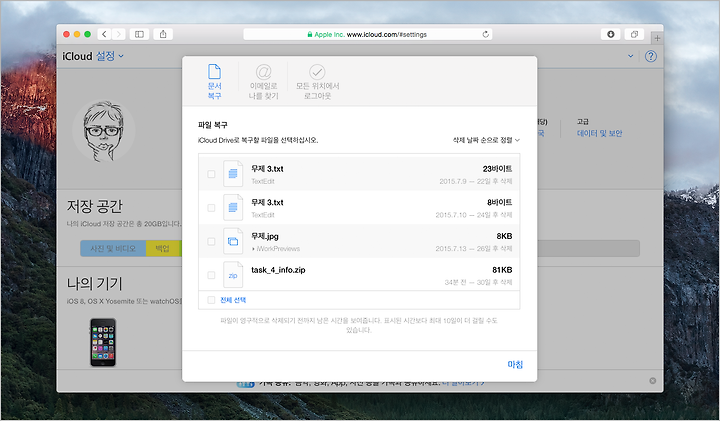Click the task_4_info.zip file icon

pyautogui.click(x=233, y=275)
